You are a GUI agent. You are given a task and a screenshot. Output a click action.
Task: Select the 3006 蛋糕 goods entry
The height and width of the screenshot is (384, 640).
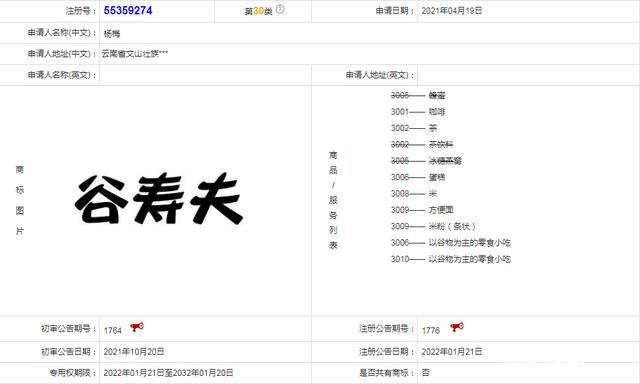pyautogui.click(x=418, y=177)
